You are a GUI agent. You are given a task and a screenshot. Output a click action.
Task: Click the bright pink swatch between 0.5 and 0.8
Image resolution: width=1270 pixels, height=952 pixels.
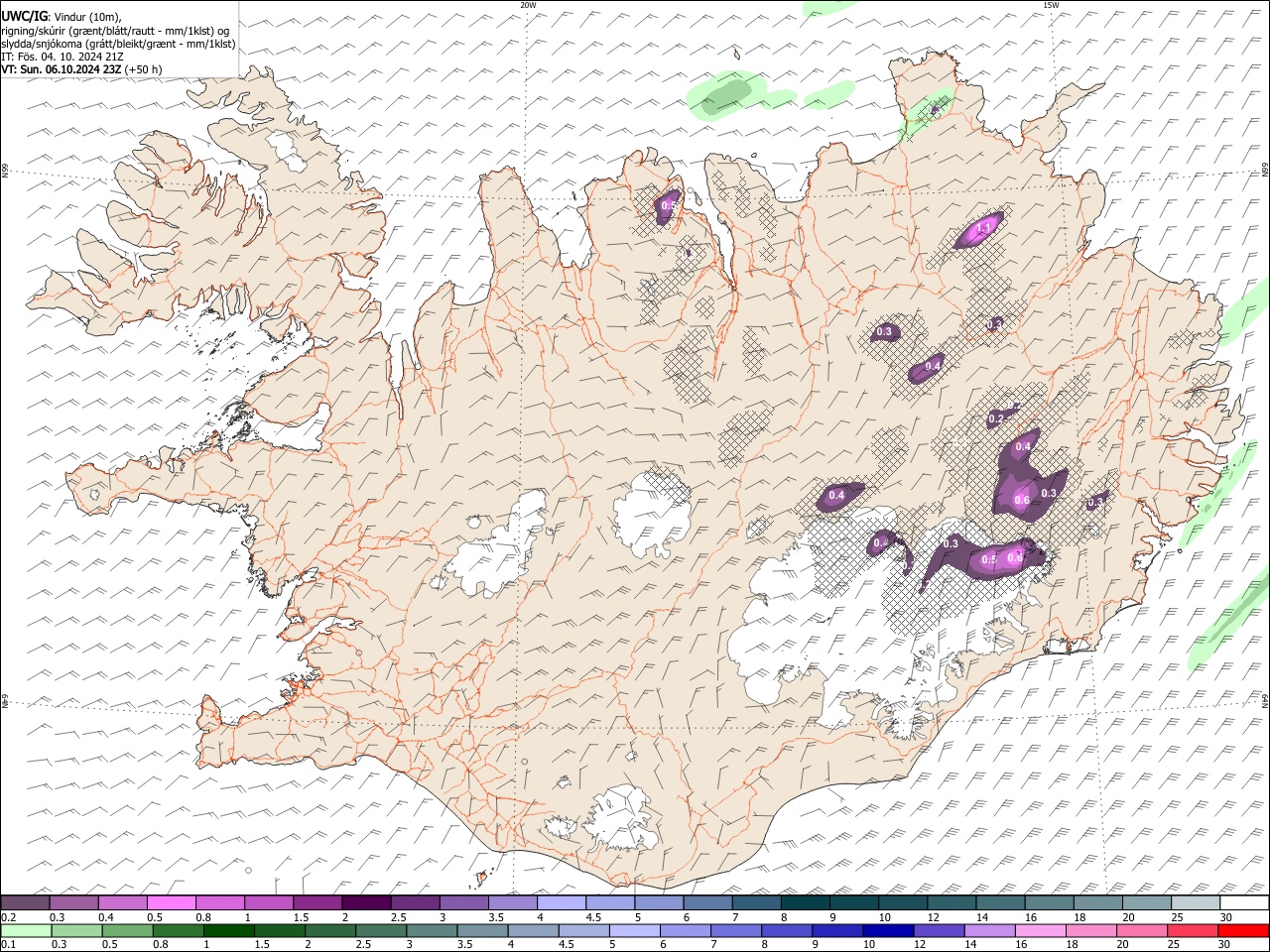171,903
